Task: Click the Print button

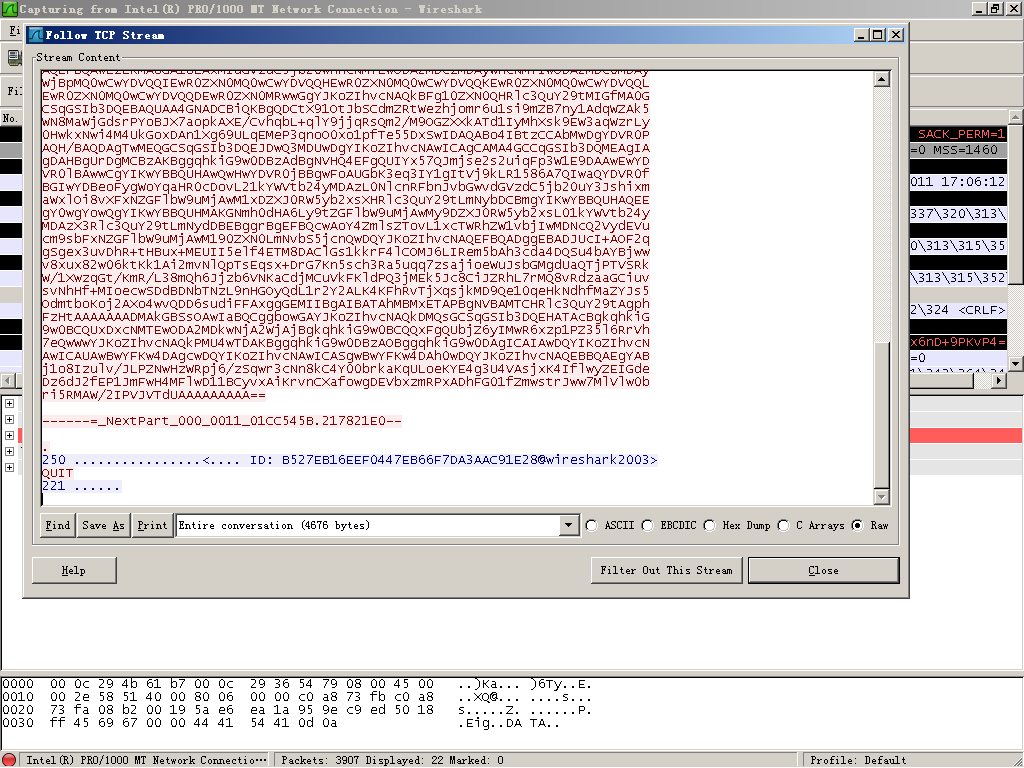Action: pyautogui.click(x=152, y=525)
